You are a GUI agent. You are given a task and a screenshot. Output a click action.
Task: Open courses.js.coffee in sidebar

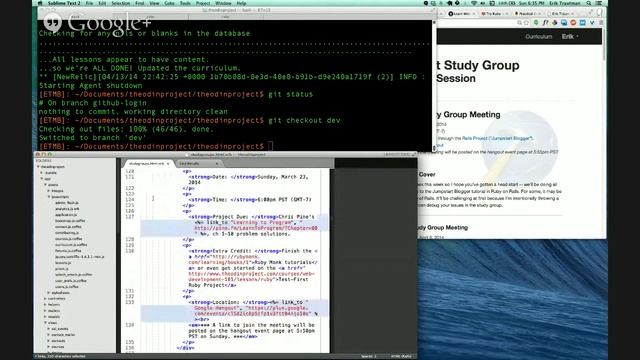[69, 239]
